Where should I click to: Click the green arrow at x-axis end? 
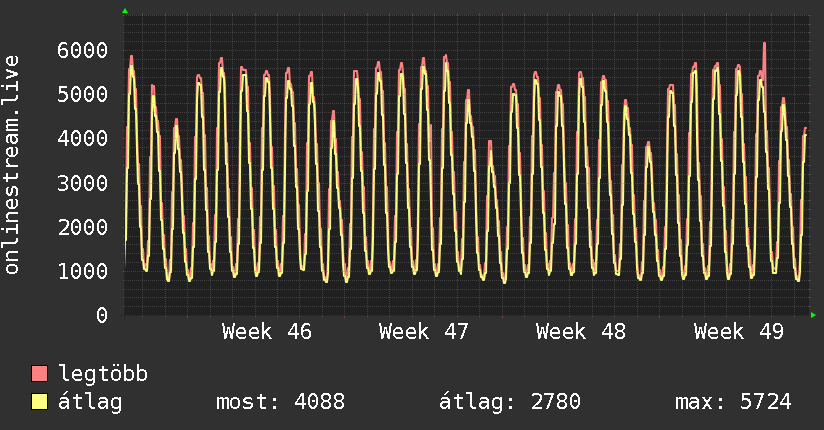click(x=814, y=315)
